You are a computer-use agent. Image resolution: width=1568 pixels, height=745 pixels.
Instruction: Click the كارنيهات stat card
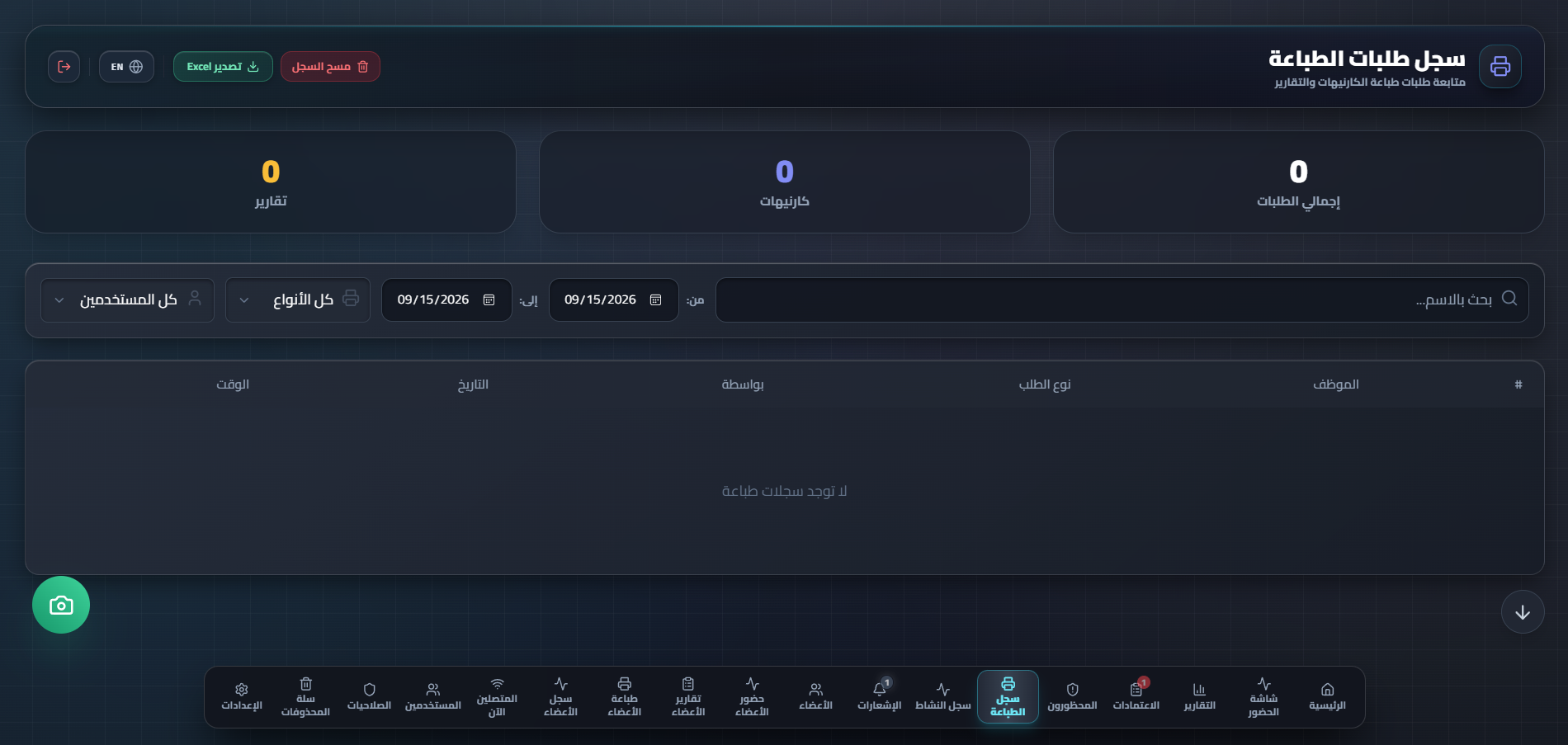(x=784, y=182)
